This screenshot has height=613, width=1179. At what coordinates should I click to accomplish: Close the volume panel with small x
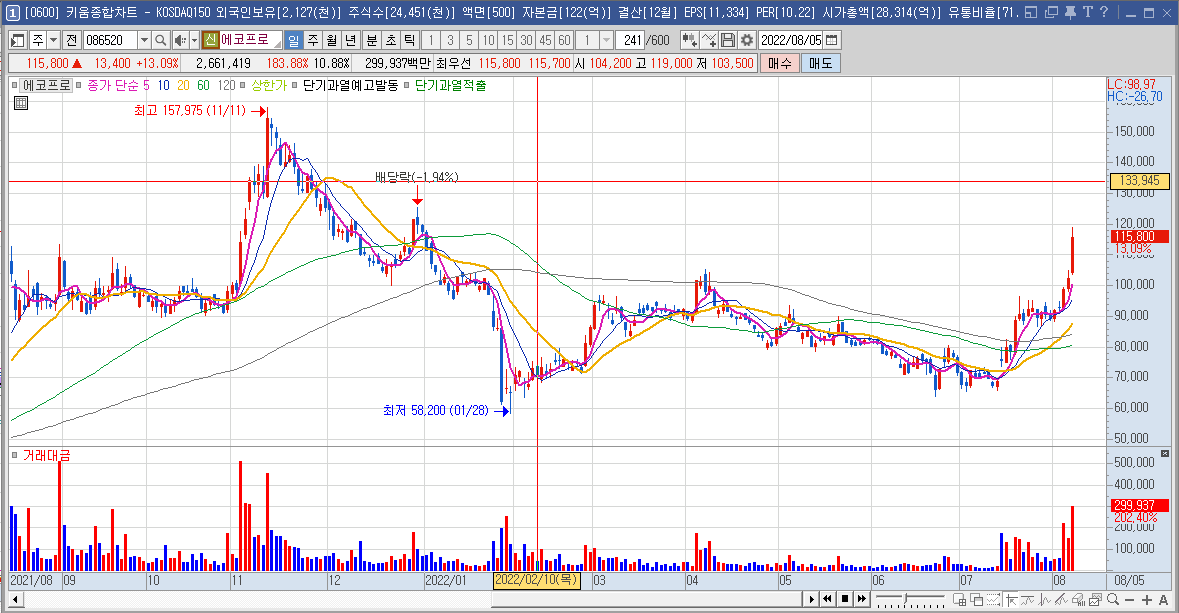pyautogui.click(x=1165, y=454)
